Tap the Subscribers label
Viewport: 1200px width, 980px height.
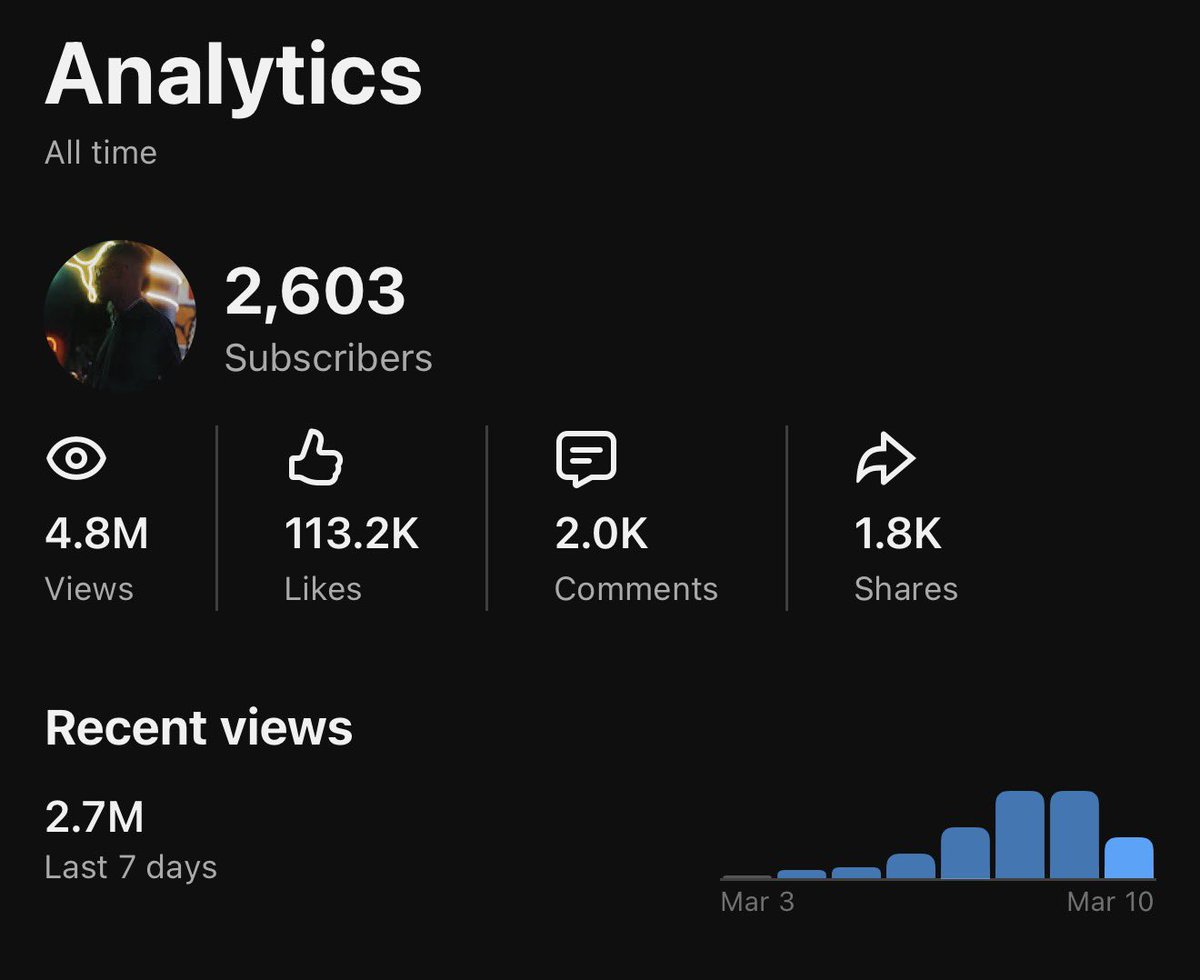328,358
